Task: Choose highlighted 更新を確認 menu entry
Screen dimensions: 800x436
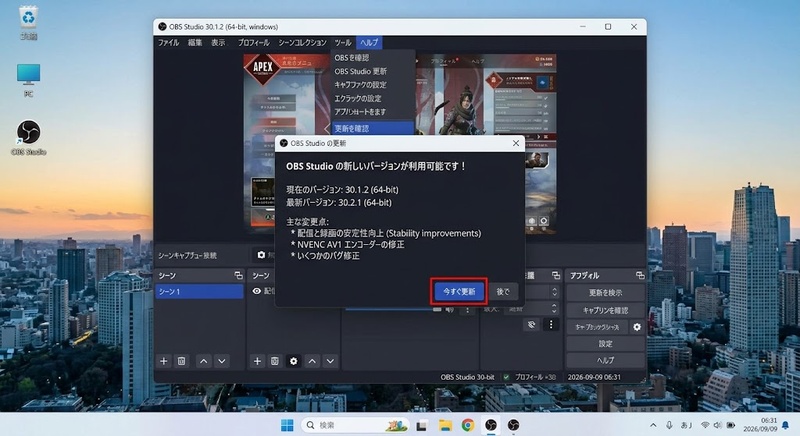Action: 372,129
